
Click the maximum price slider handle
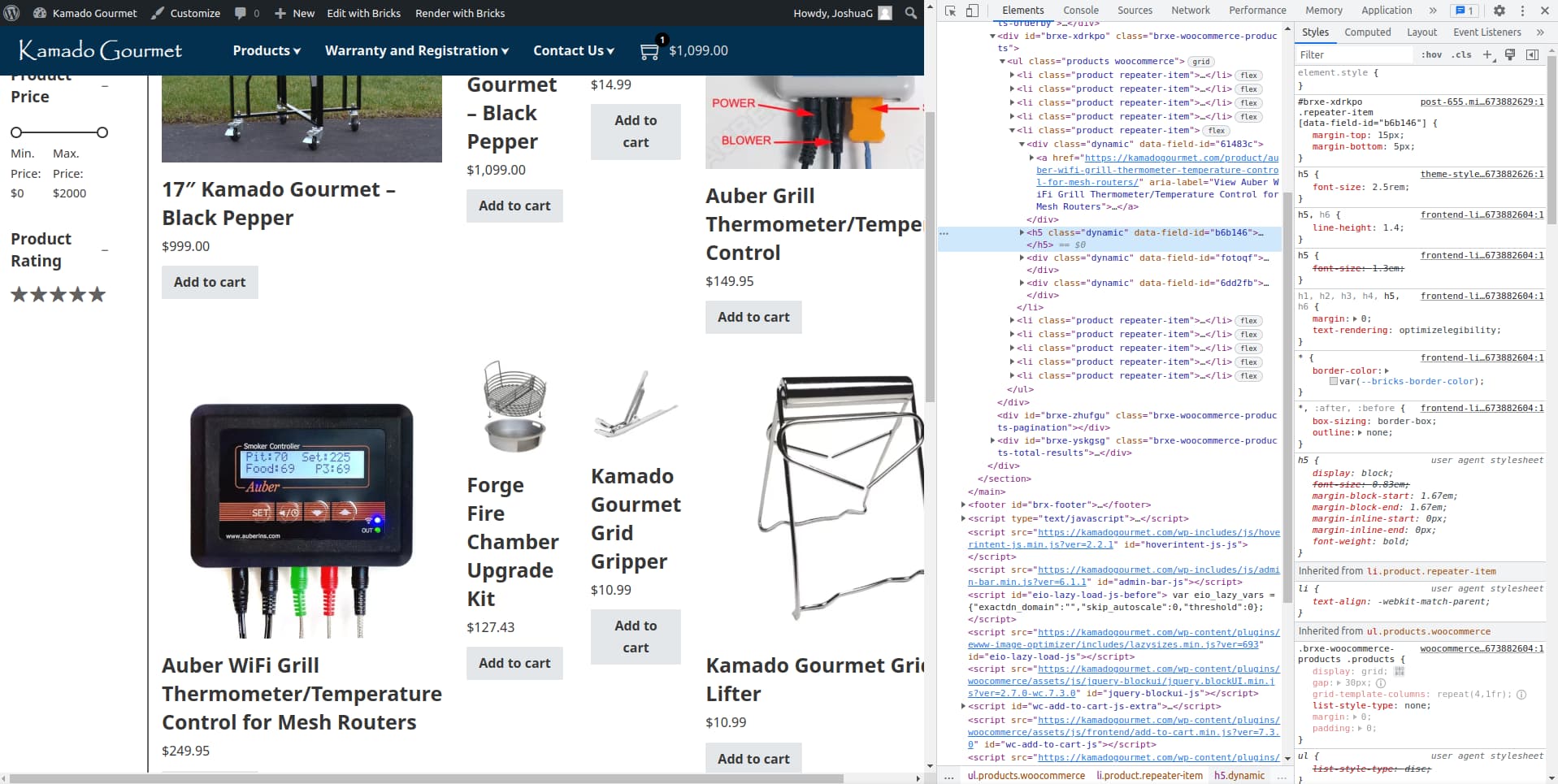[102, 132]
